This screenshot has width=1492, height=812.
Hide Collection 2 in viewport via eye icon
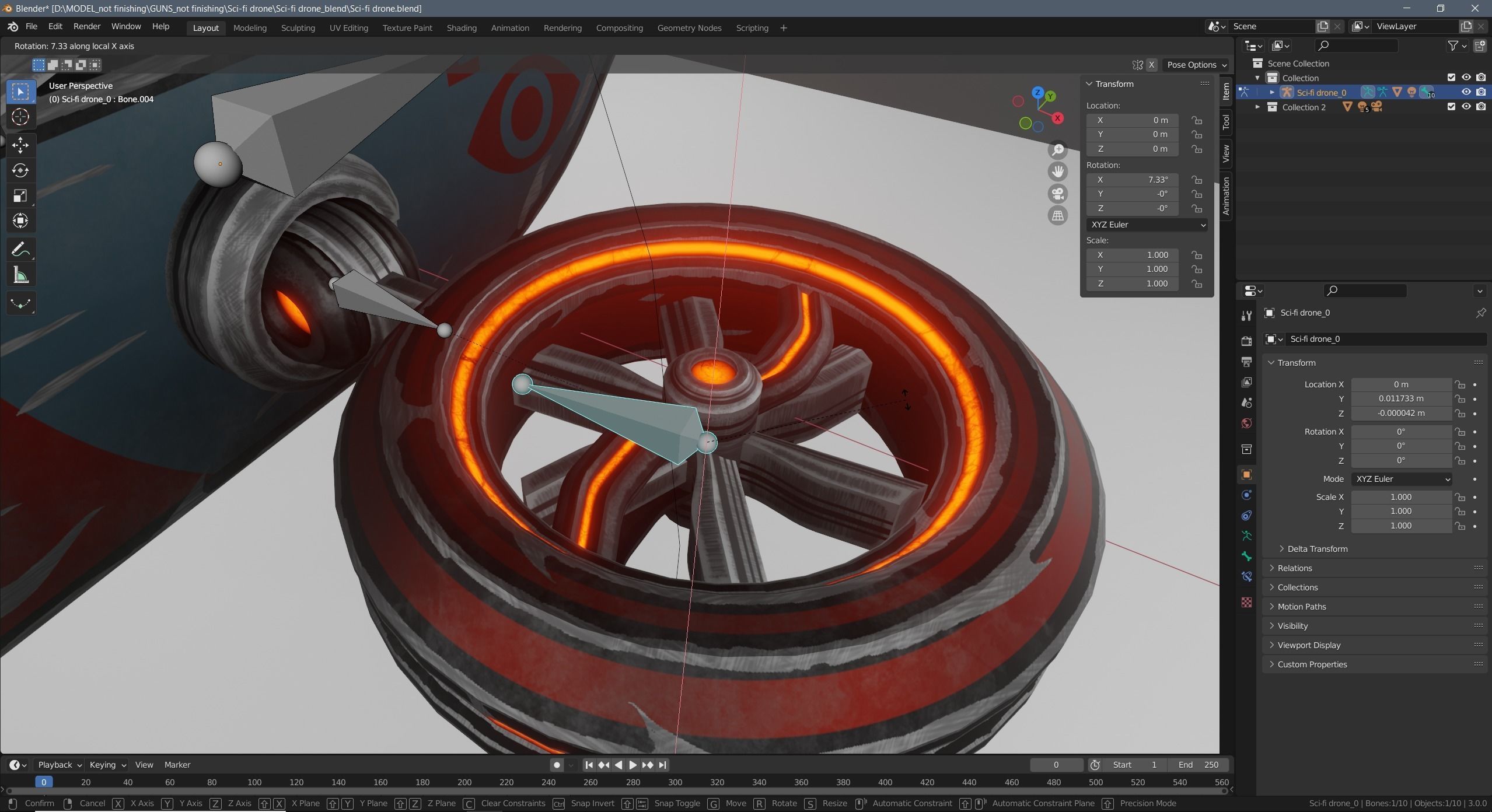point(1466,107)
